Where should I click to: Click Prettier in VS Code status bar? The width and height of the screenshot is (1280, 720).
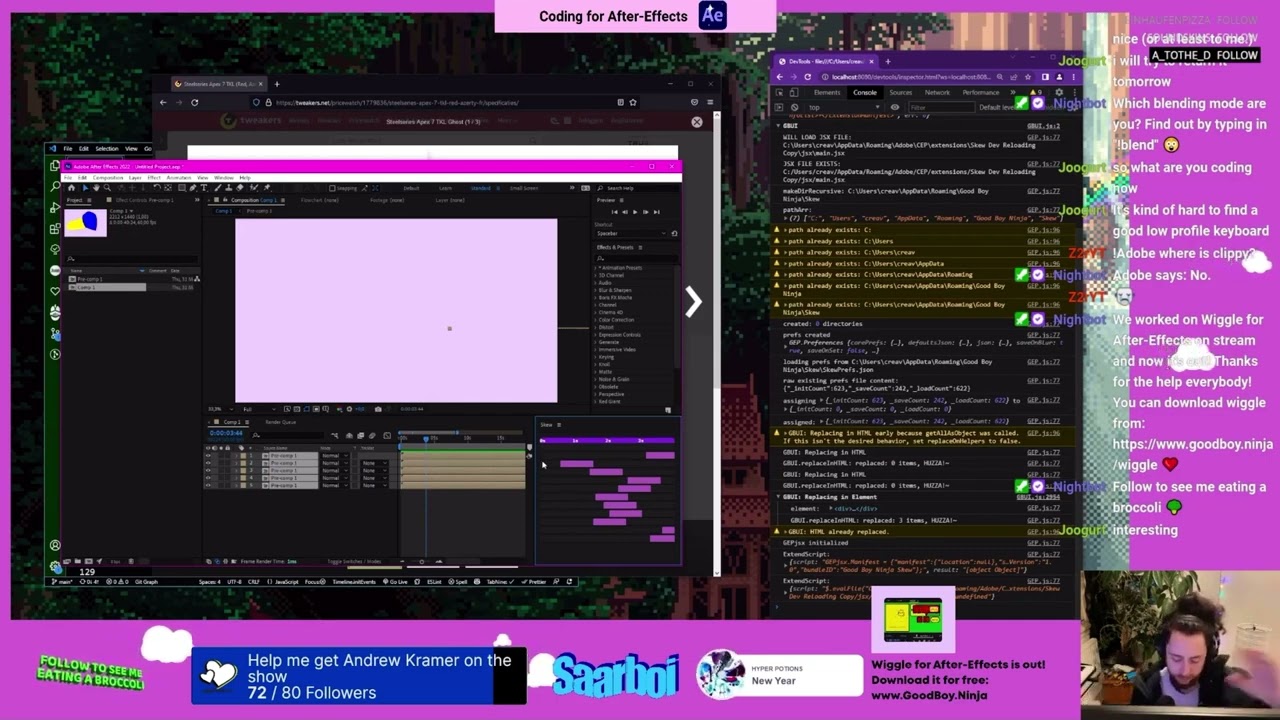coord(533,582)
